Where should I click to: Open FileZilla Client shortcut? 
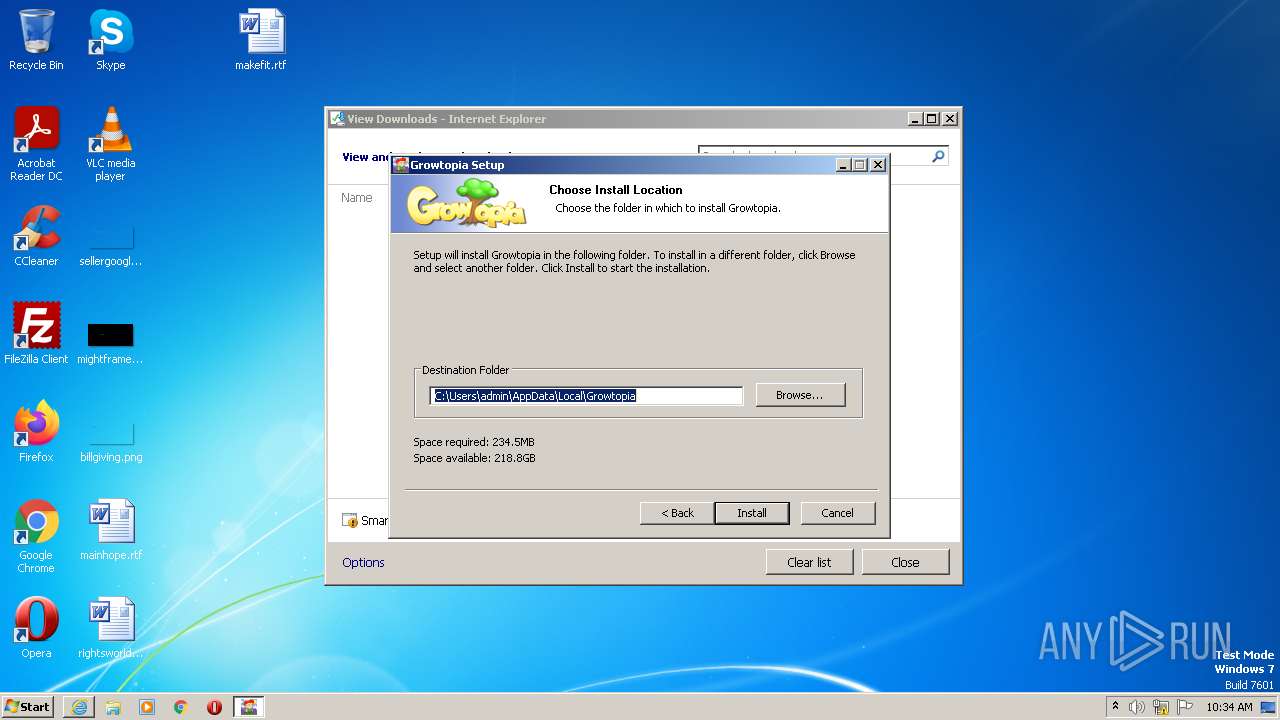(36, 333)
